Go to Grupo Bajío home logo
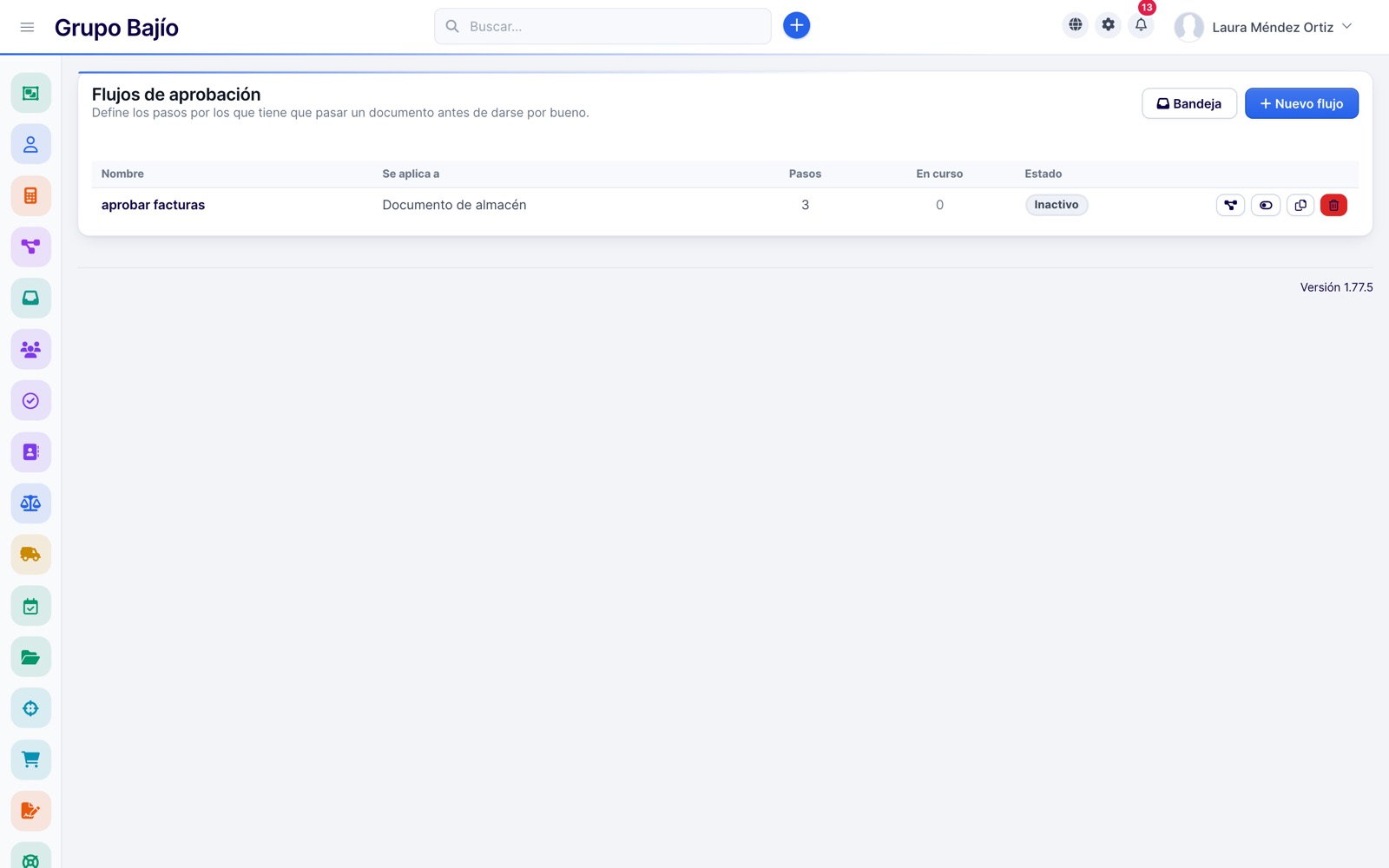 coord(116,28)
